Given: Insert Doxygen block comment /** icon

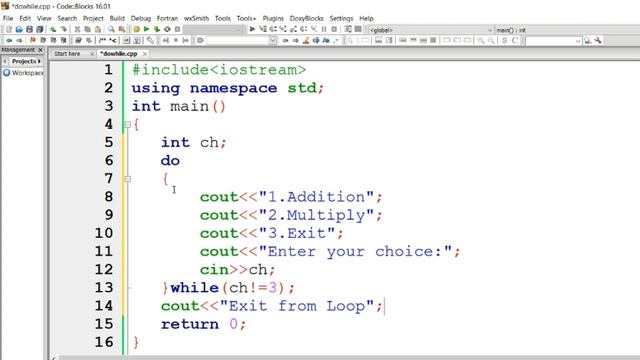Looking at the screenshot, I should pyautogui.click(x=102, y=40).
